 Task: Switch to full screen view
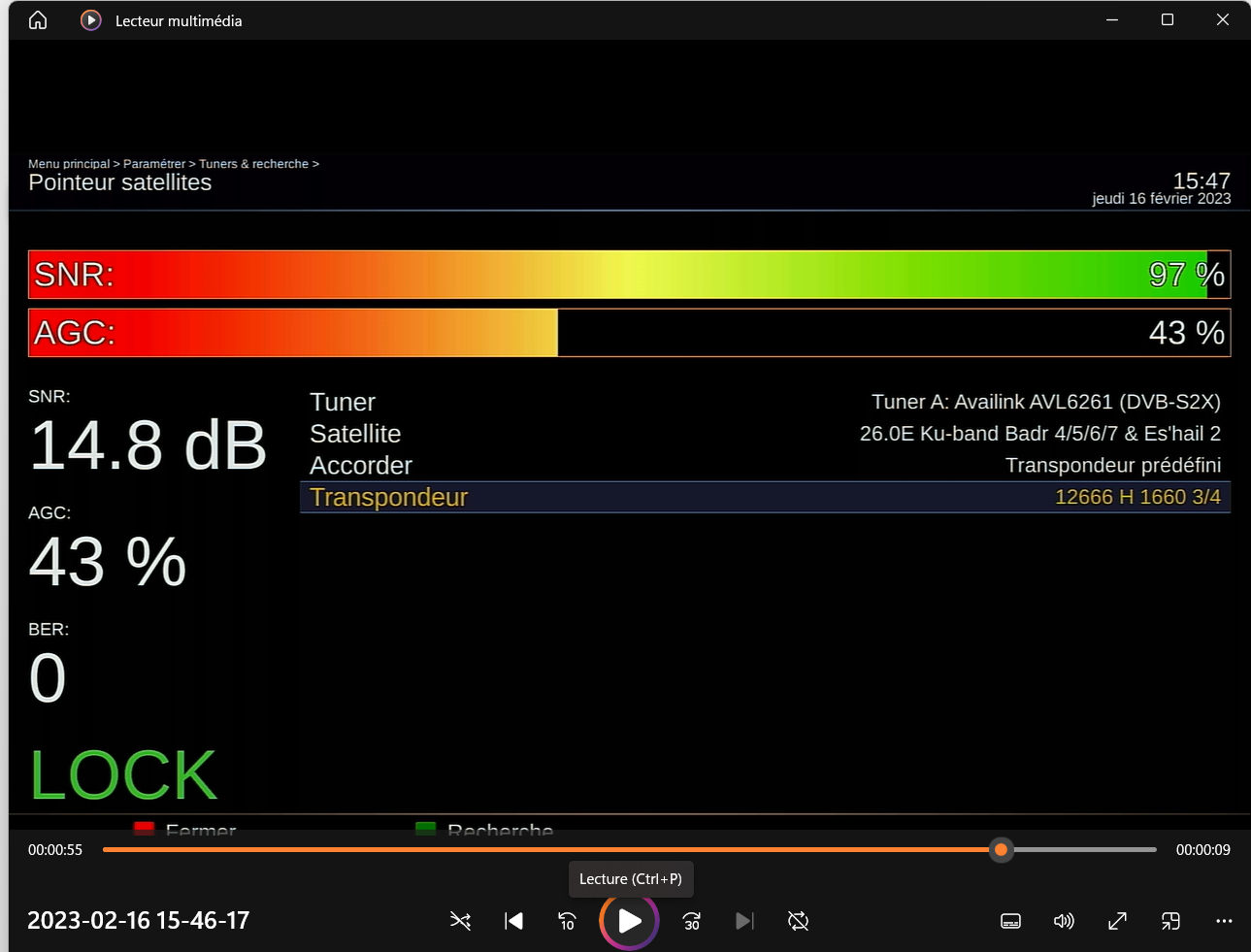(1117, 921)
